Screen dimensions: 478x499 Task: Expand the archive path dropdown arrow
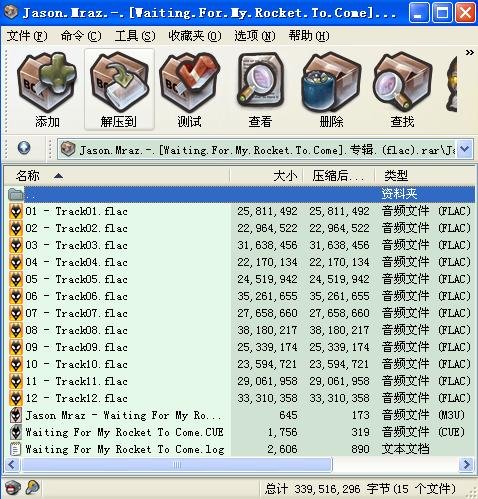[465, 149]
